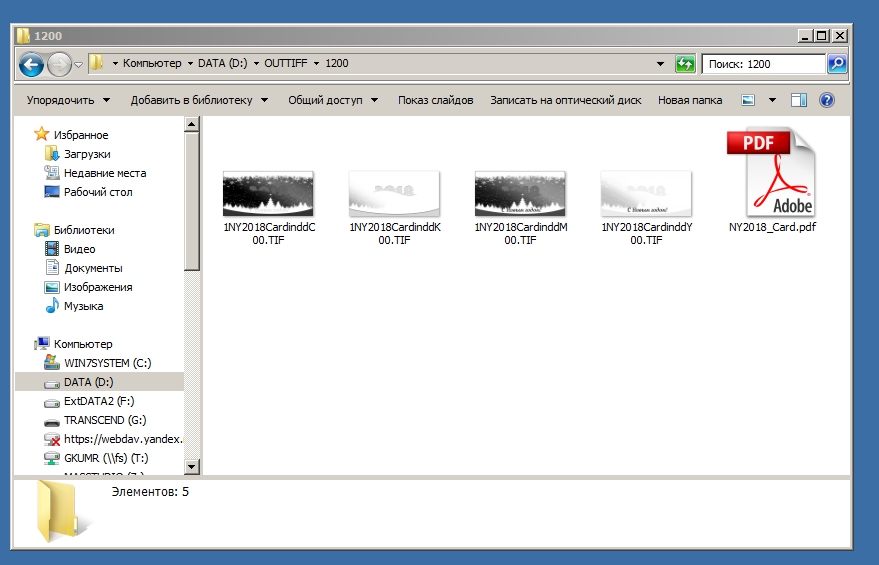Open drive 'ExtDATA2 (F:)'
This screenshot has width=879, height=565.
pos(89,401)
